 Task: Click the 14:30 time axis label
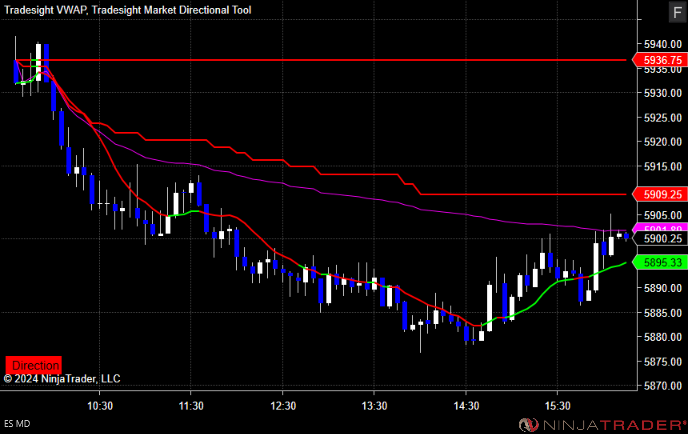point(466,406)
